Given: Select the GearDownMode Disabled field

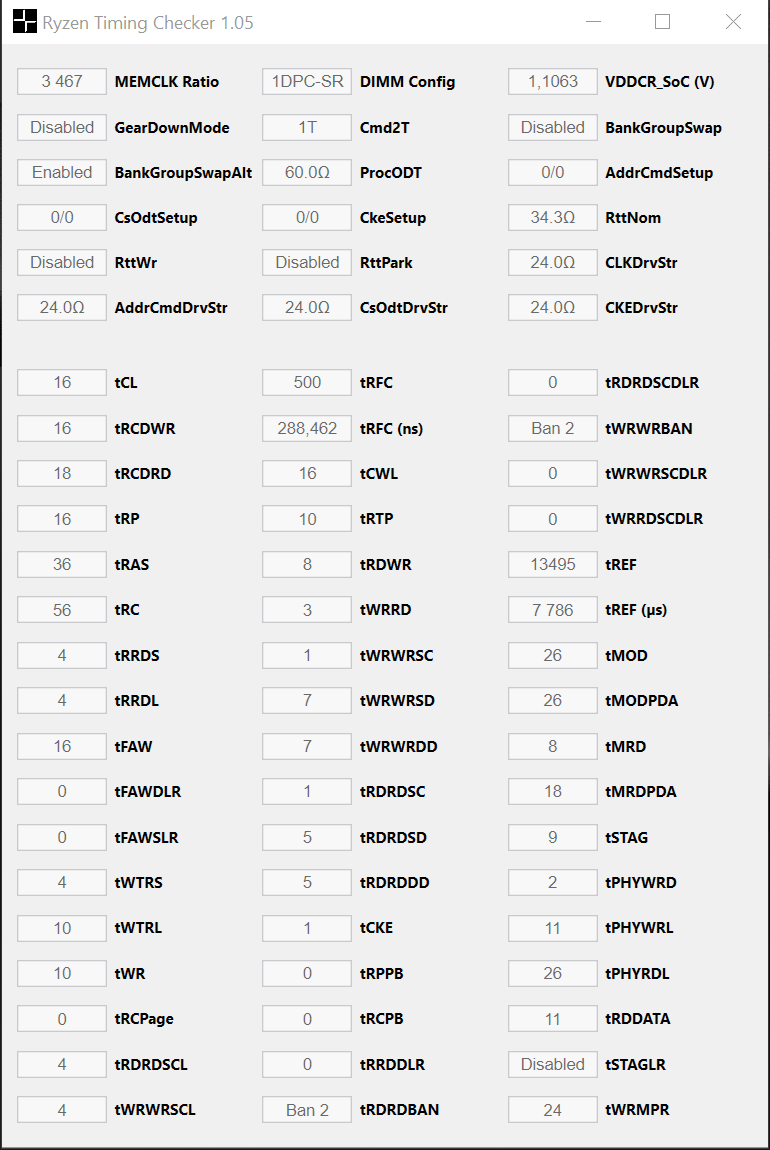Looking at the screenshot, I should point(62,127).
